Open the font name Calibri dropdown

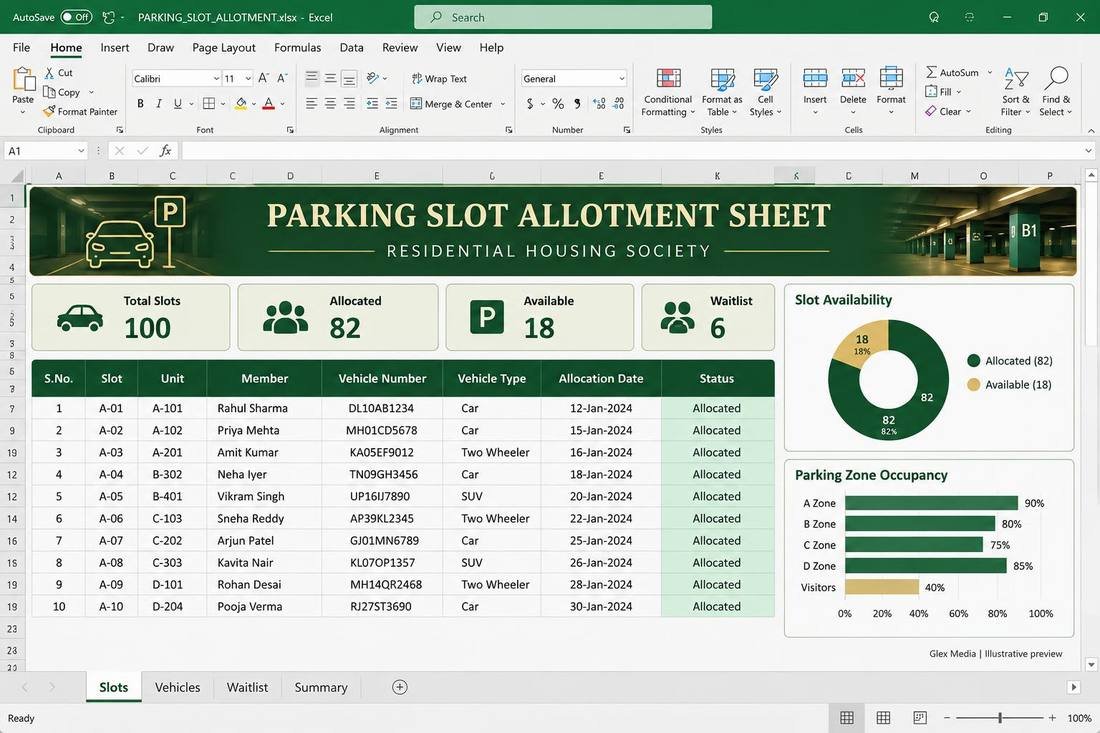216,79
